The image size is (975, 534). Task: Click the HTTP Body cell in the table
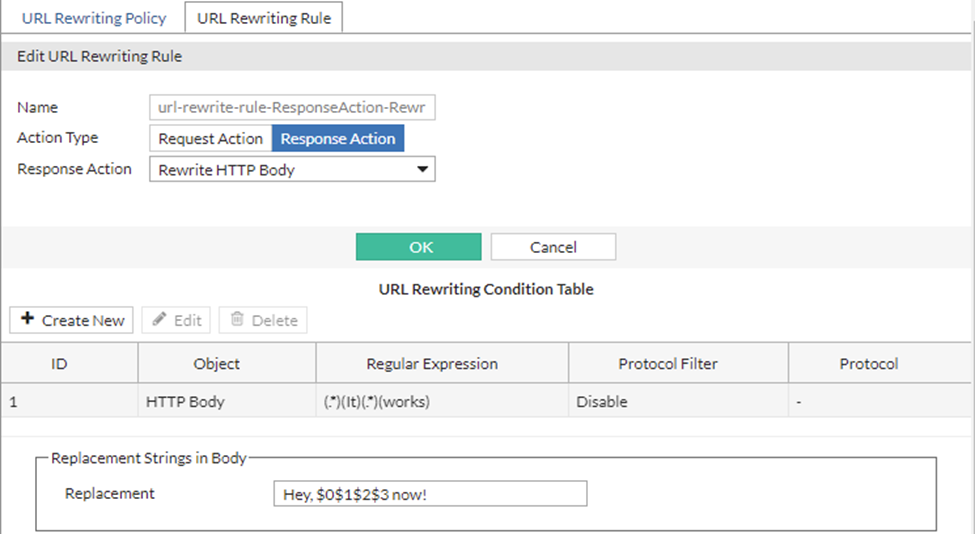[185, 402]
